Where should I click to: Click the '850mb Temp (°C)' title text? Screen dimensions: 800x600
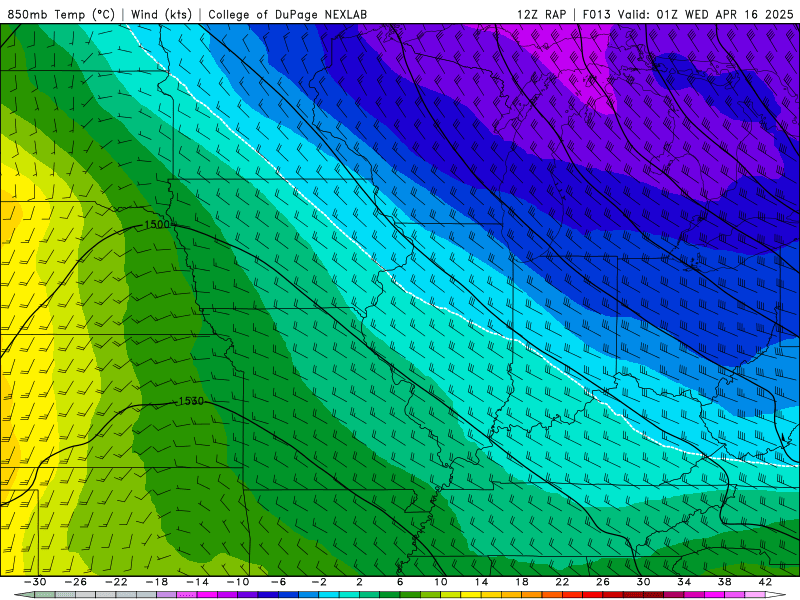click(x=61, y=14)
